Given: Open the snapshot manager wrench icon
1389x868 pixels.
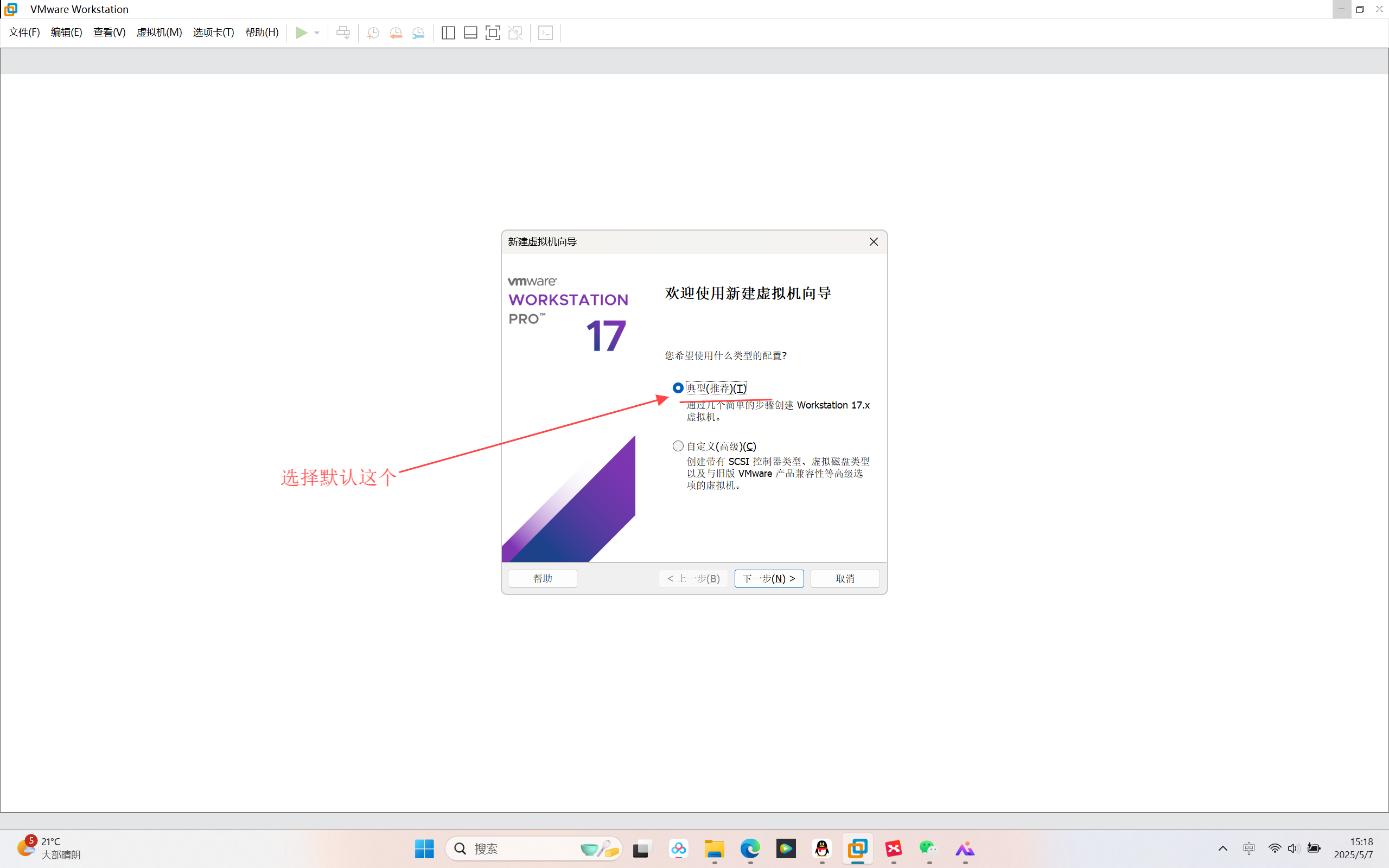Looking at the screenshot, I should [x=418, y=33].
